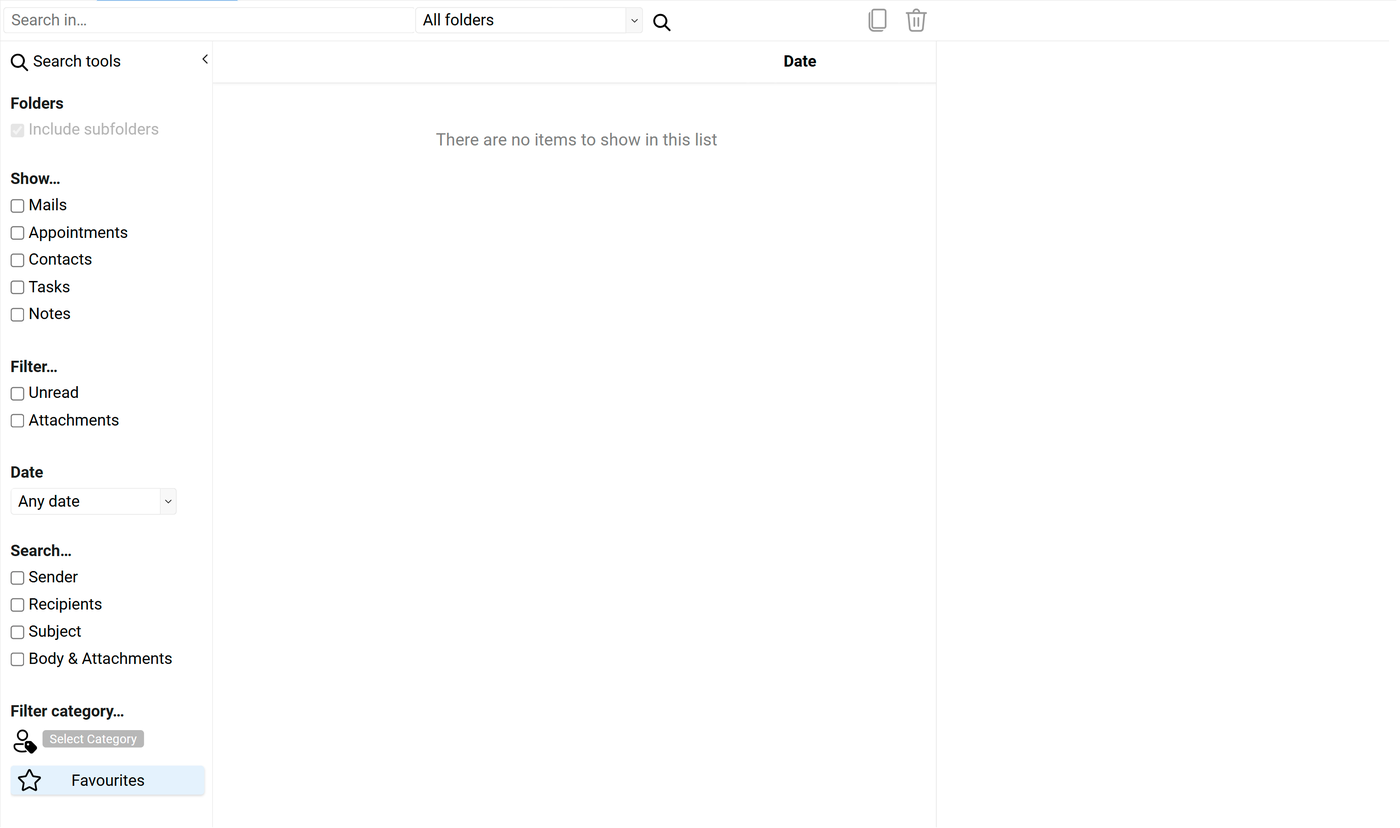Check the Notes checkbox
The width and height of the screenshot is (1400, 828).
click(17, 314)
